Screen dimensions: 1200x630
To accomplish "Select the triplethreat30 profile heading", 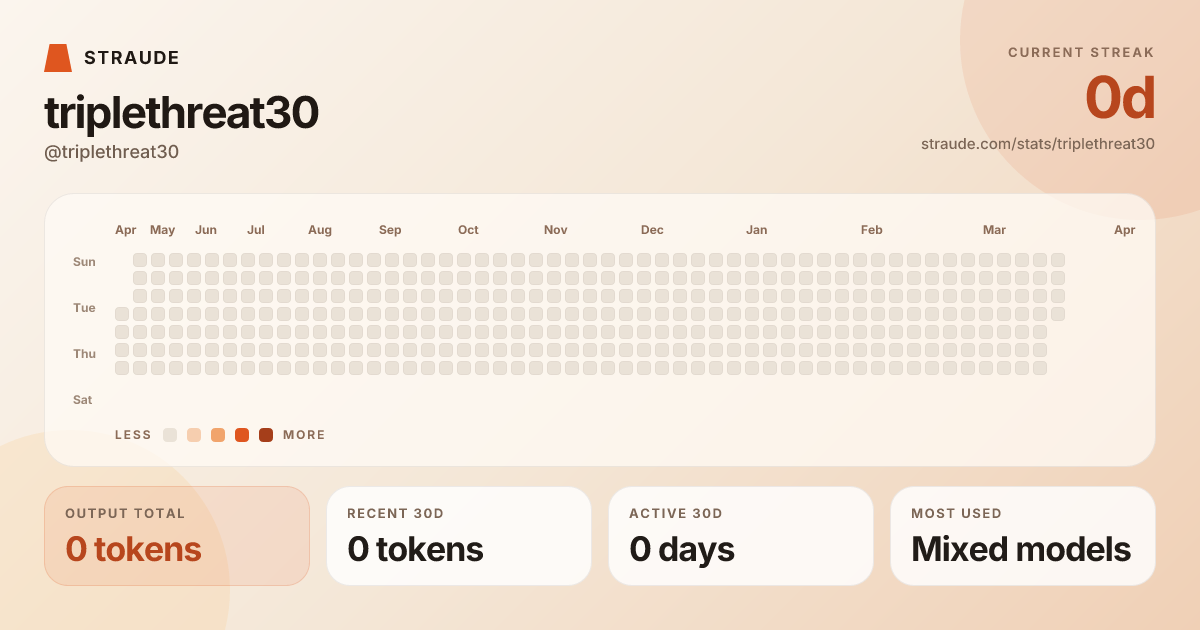I will [x=181, y=113].
